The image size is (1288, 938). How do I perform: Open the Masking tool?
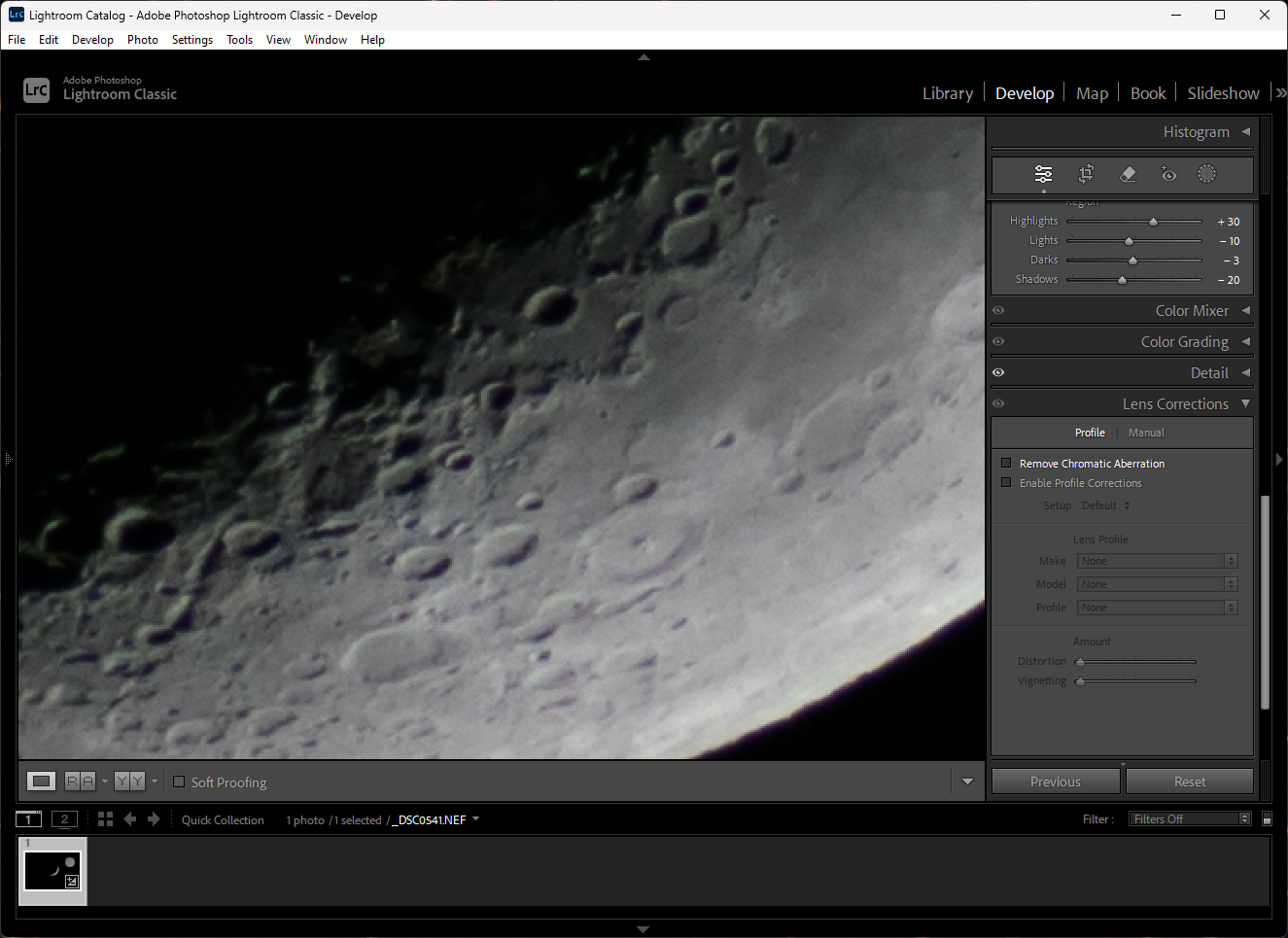(x=1206, y=174)
